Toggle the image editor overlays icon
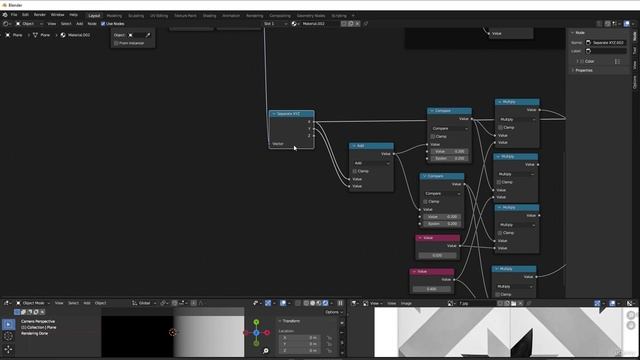640x360 pixels. 612,303
